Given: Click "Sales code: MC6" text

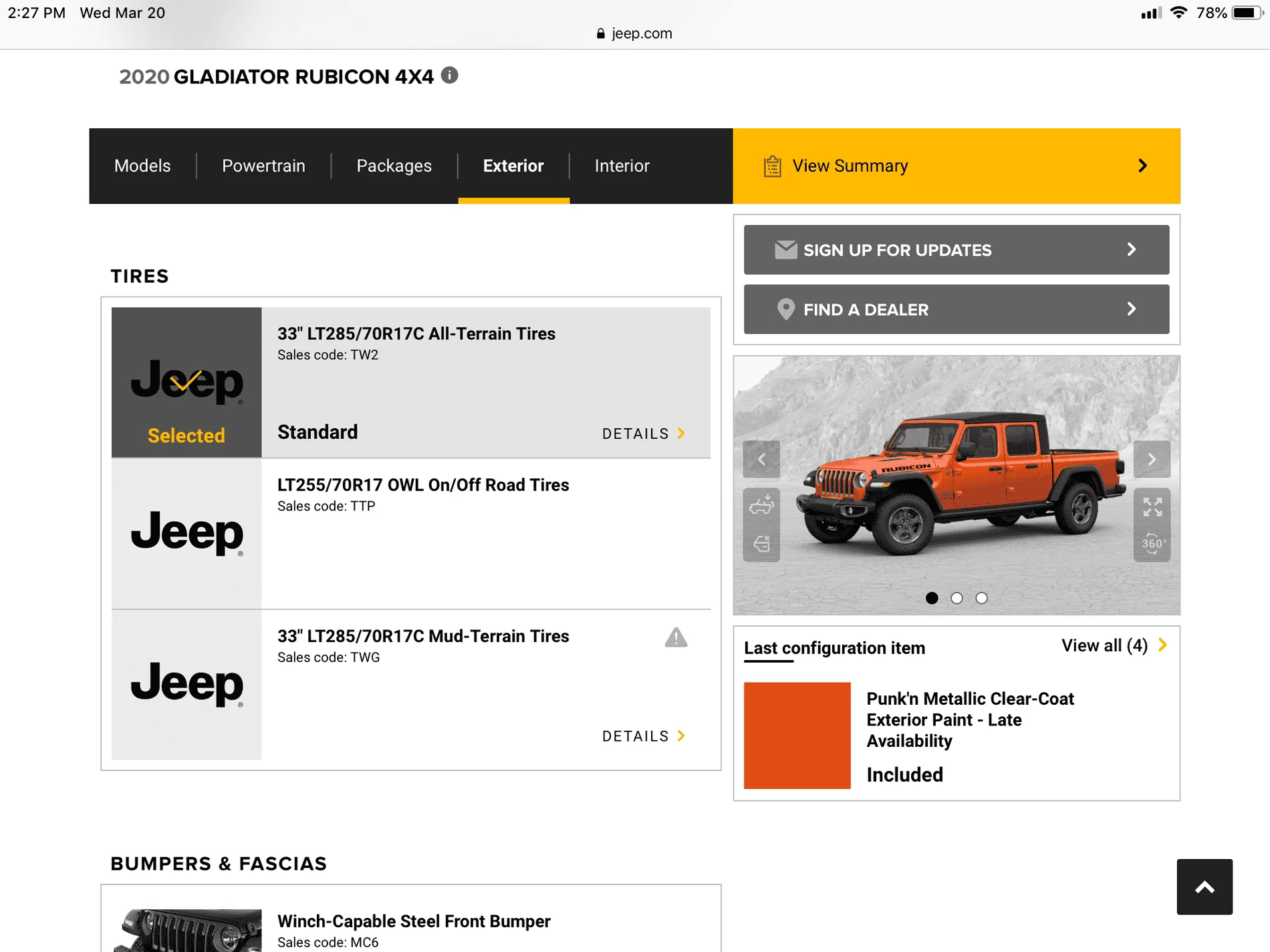Looking at the screenshot, I should click(x=328, y=943).
